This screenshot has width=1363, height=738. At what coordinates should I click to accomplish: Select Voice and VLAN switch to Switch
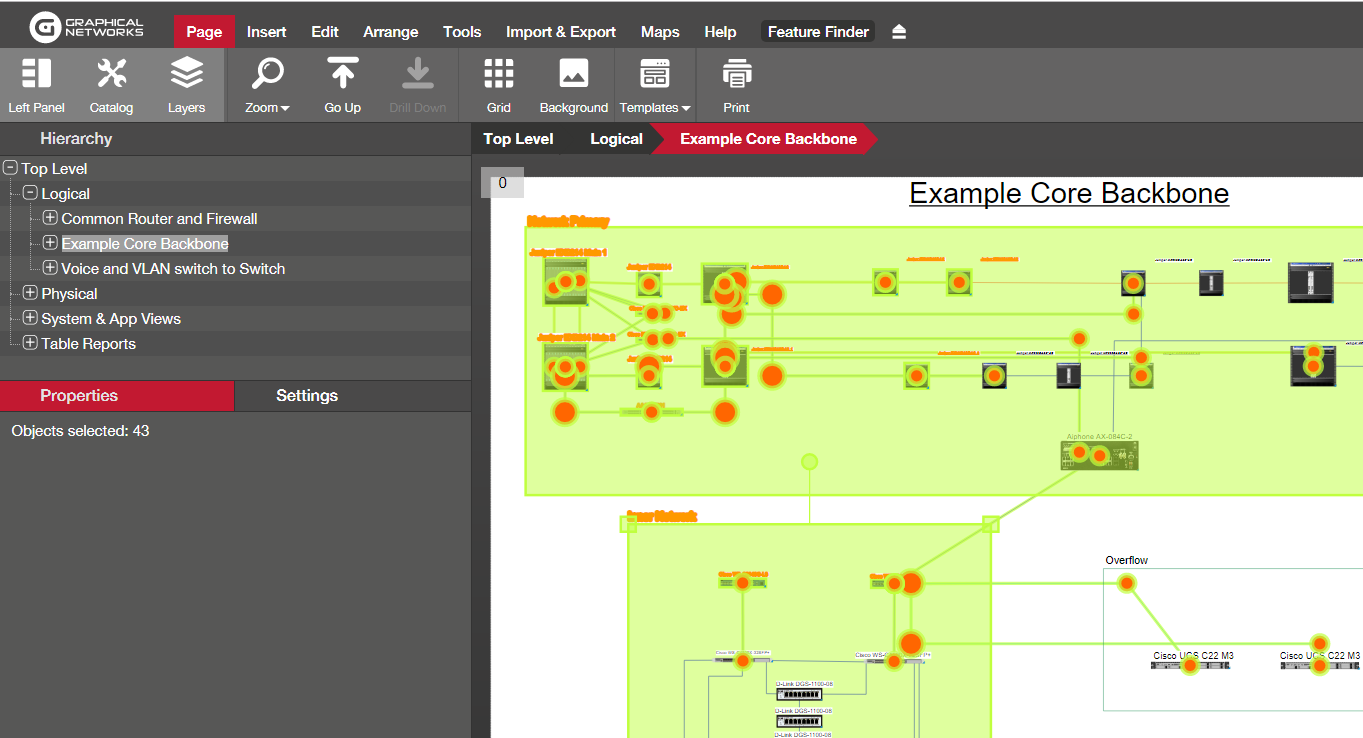pyautogui.click(x=173, y=269)
